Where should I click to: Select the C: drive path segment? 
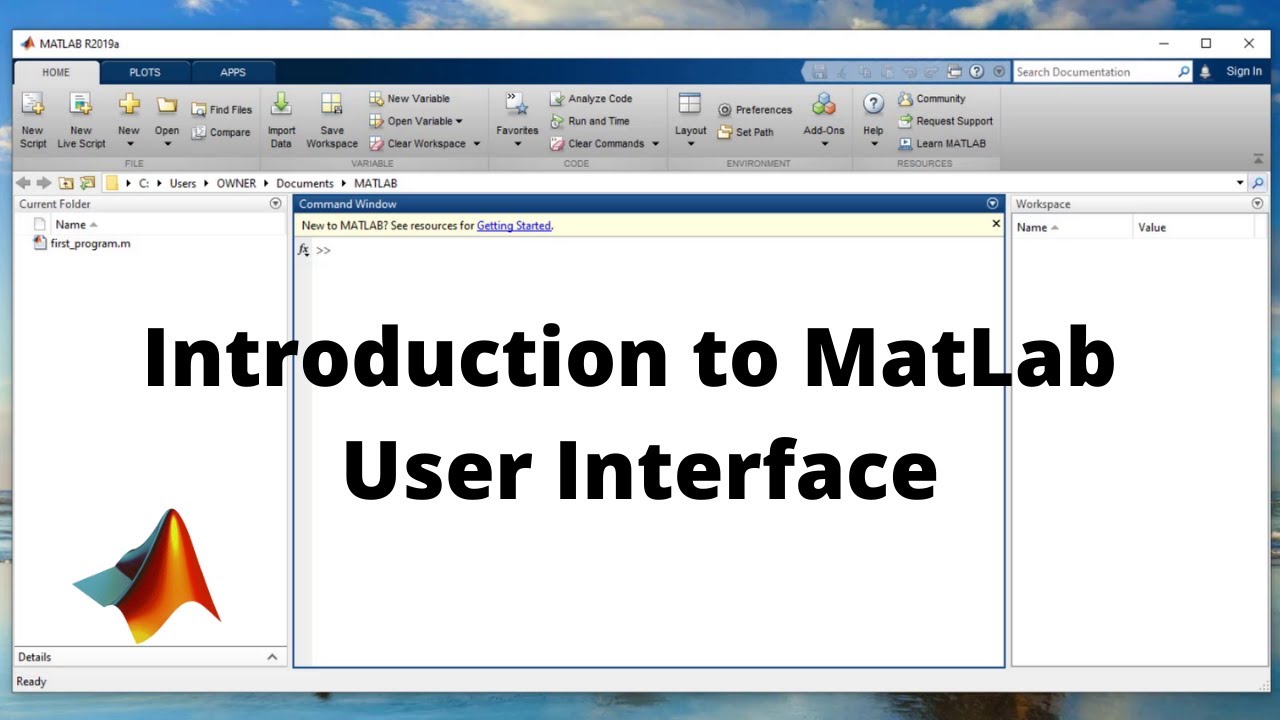pyautogui.click(x=144, y=184)
